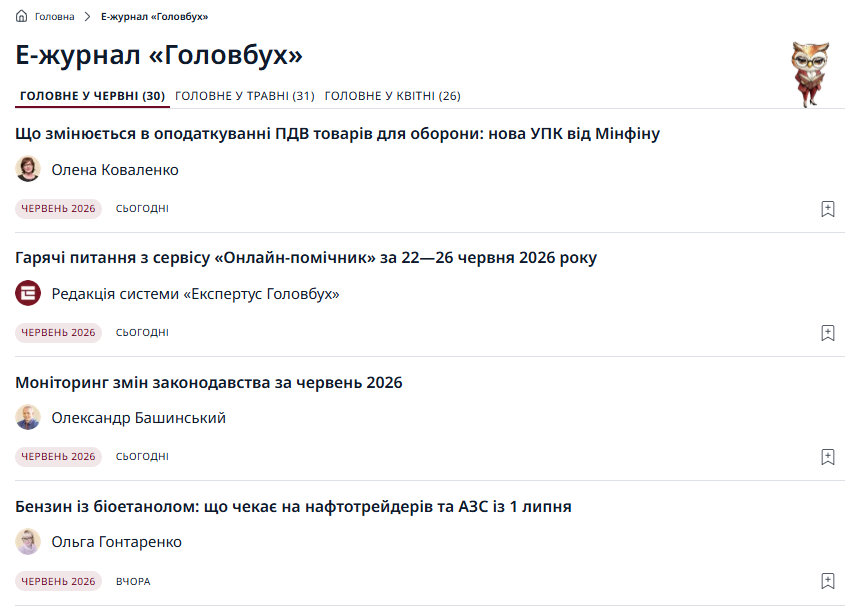Click the owl mascot image

[x=810, y=74]
